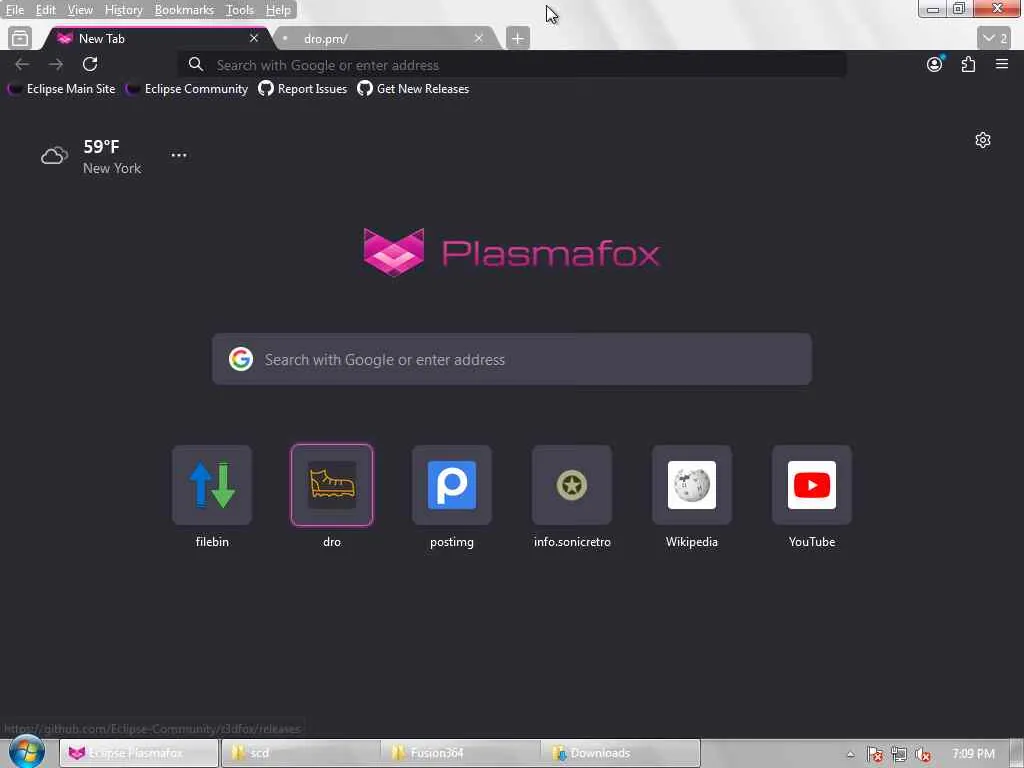Screen dimensions: 1024x768
Task: Click the 59°F temperature reading
Action: 101,147
